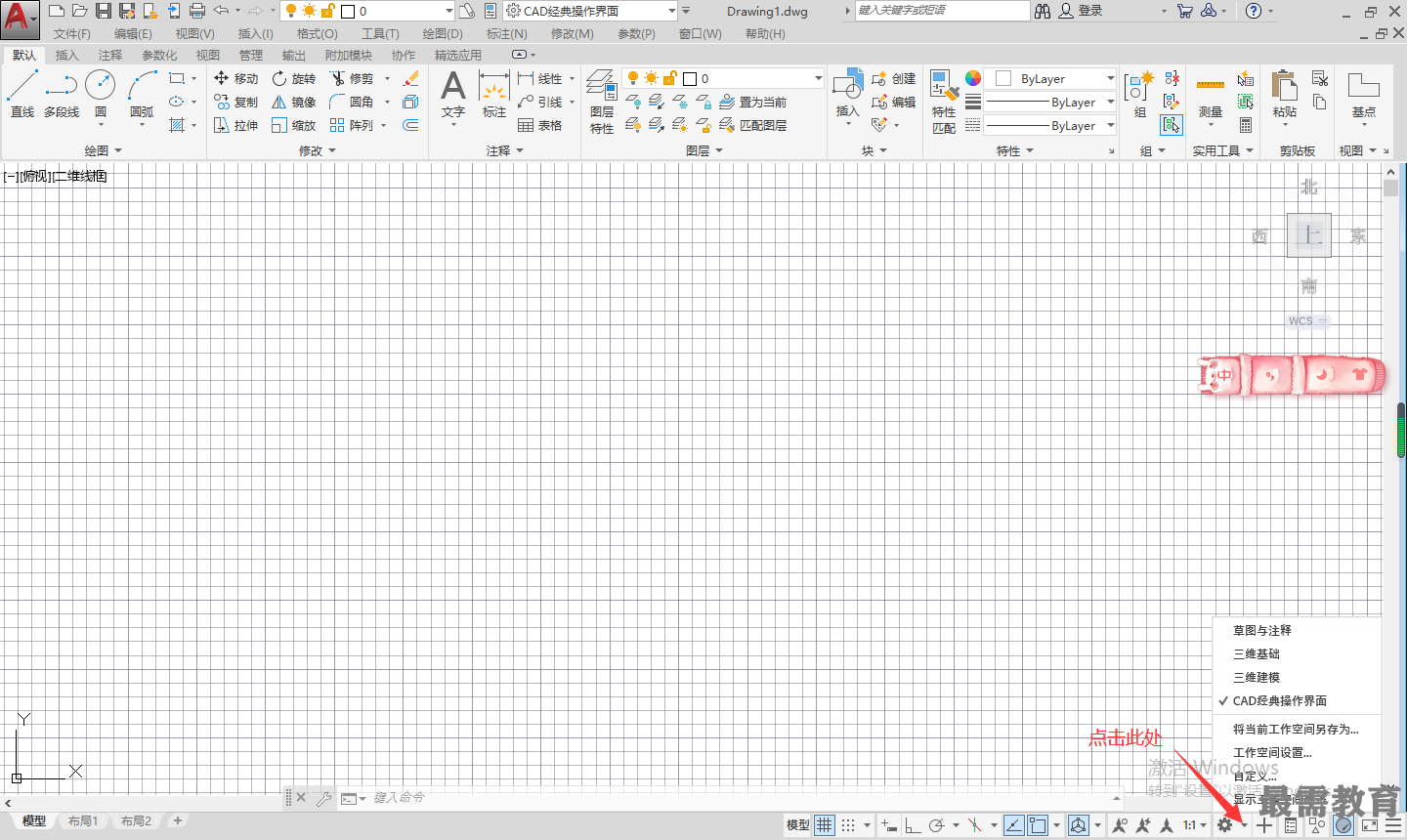
Task: Select the 缩放 scale tool
Action: [294, 125]
